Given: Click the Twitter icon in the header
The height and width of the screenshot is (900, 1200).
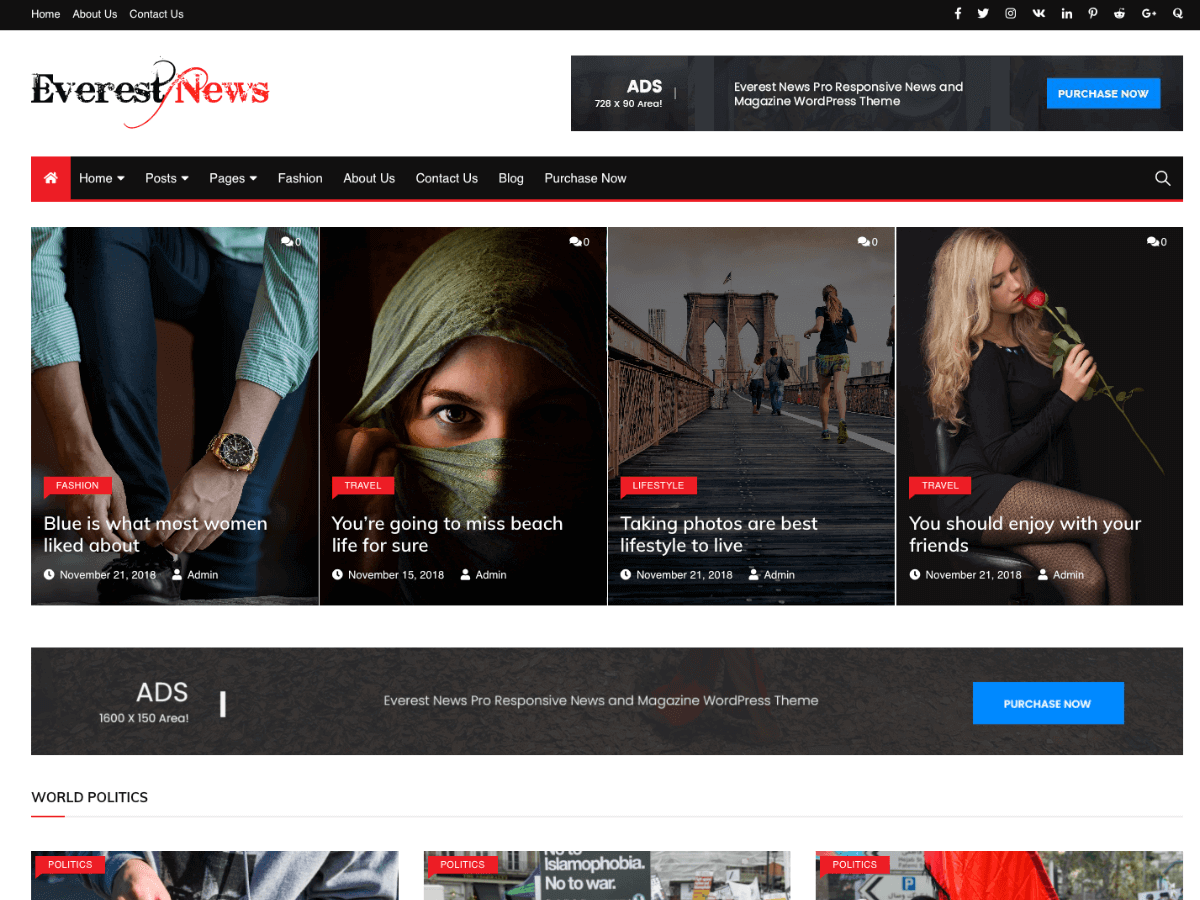Looking at the screenshot, I should 983,13.
